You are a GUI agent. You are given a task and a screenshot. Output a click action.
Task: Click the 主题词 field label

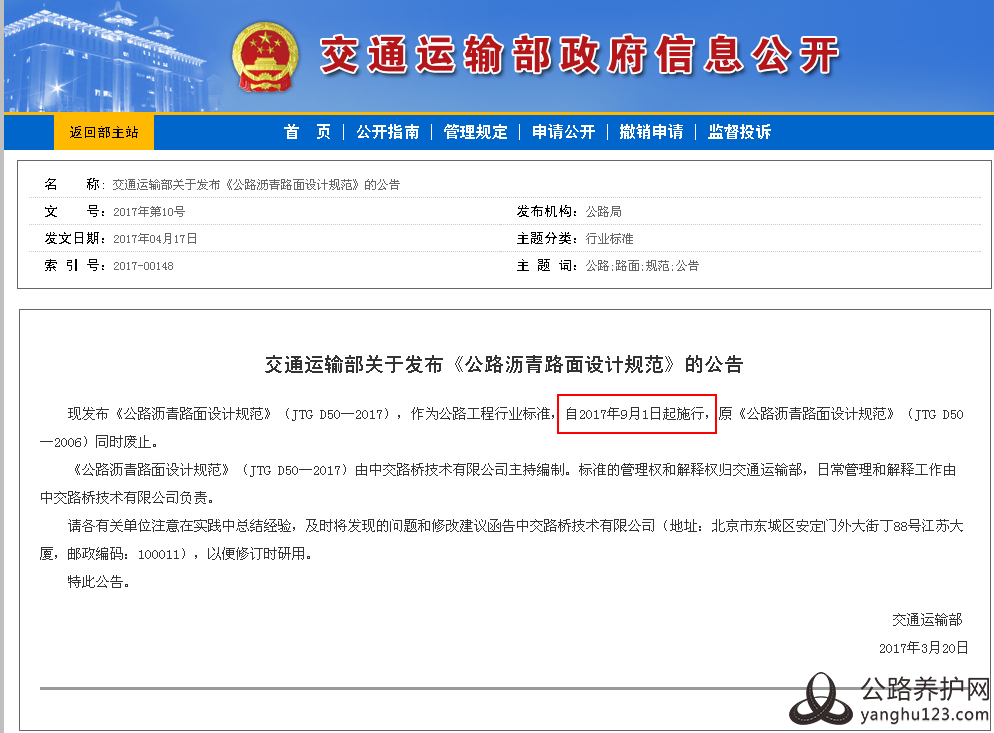[547, 266]
